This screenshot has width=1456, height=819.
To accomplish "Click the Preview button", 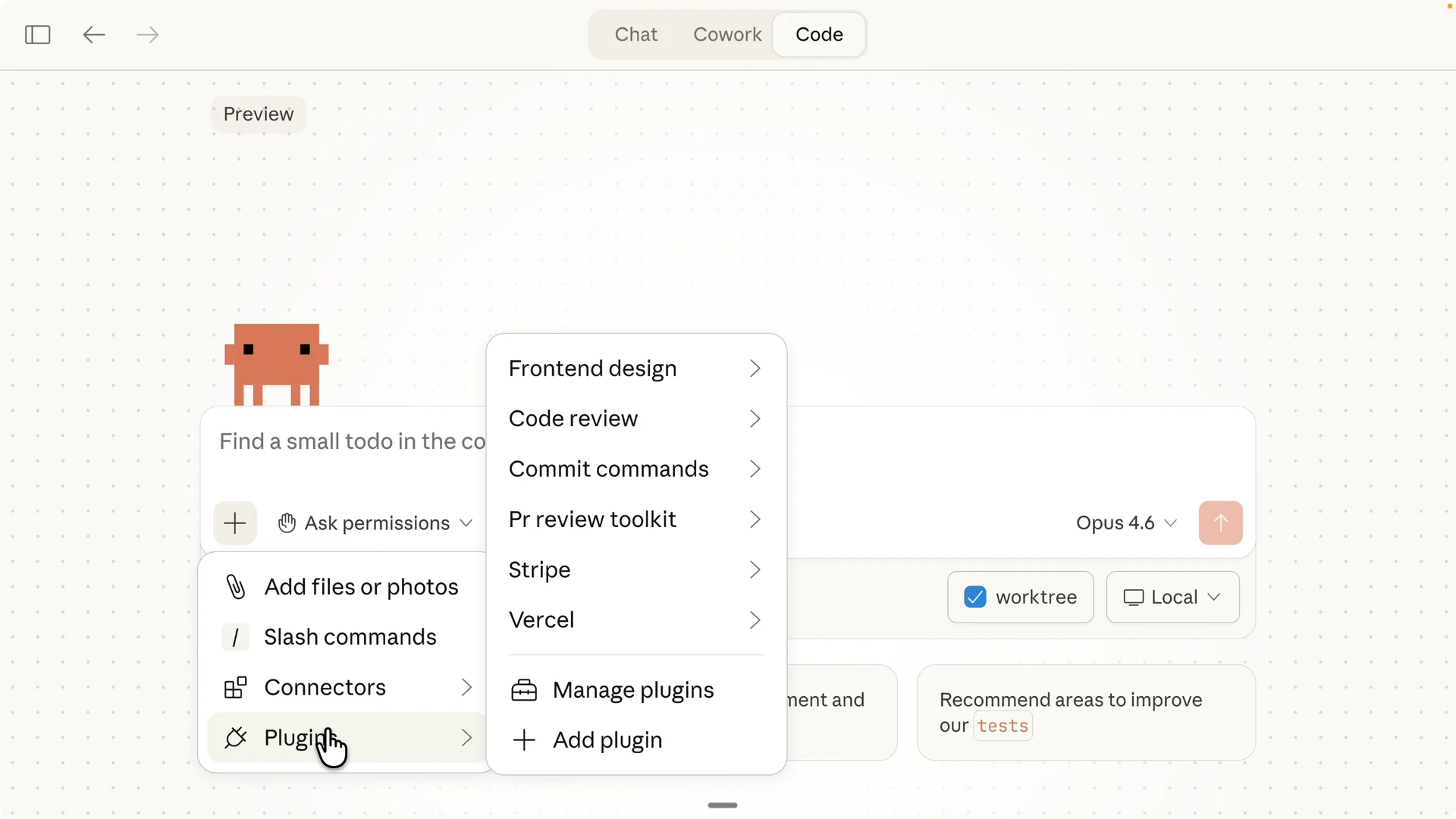I will (259, 115).
